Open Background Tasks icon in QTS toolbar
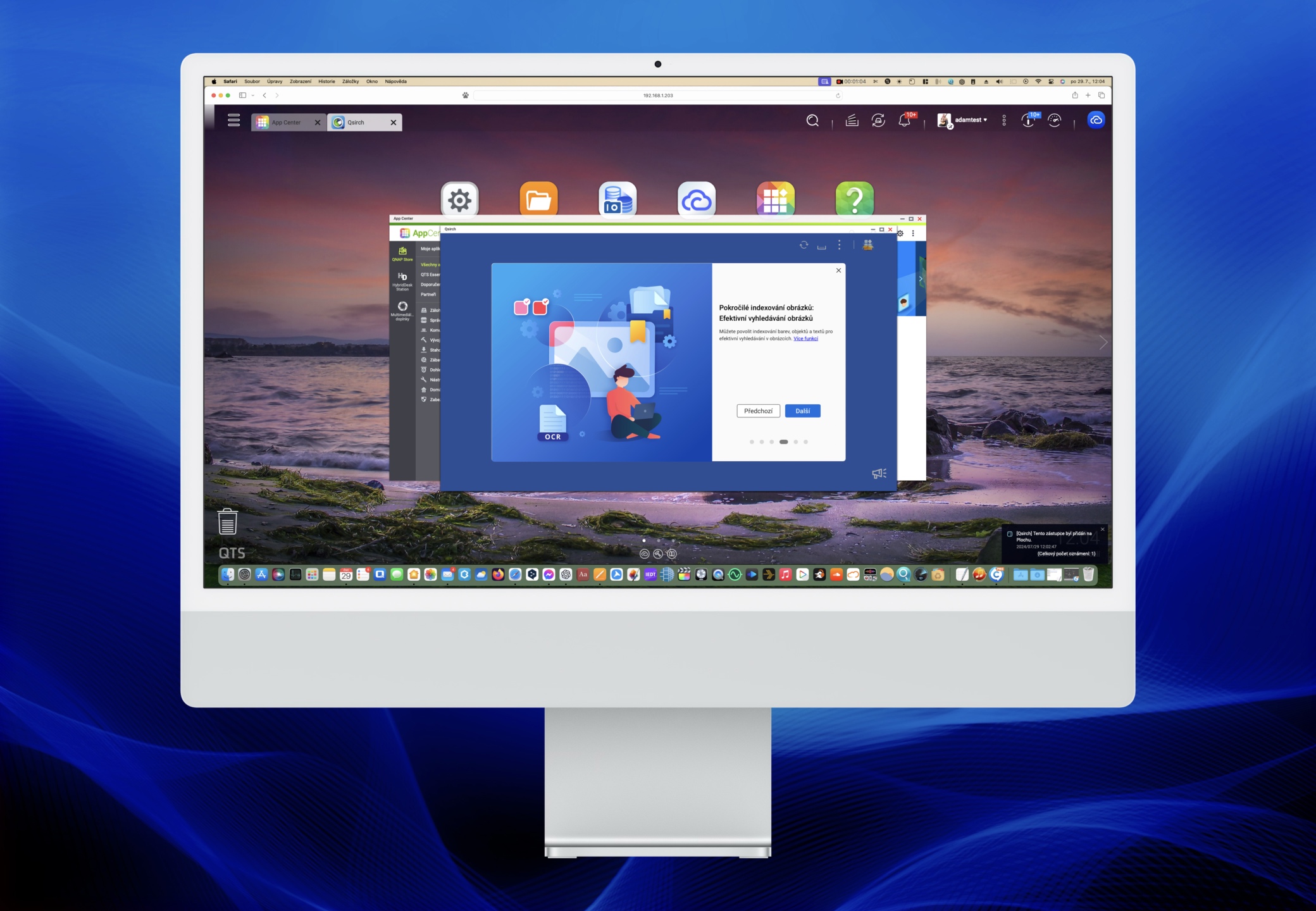1316x911 pixels. (x=852, y=120)
